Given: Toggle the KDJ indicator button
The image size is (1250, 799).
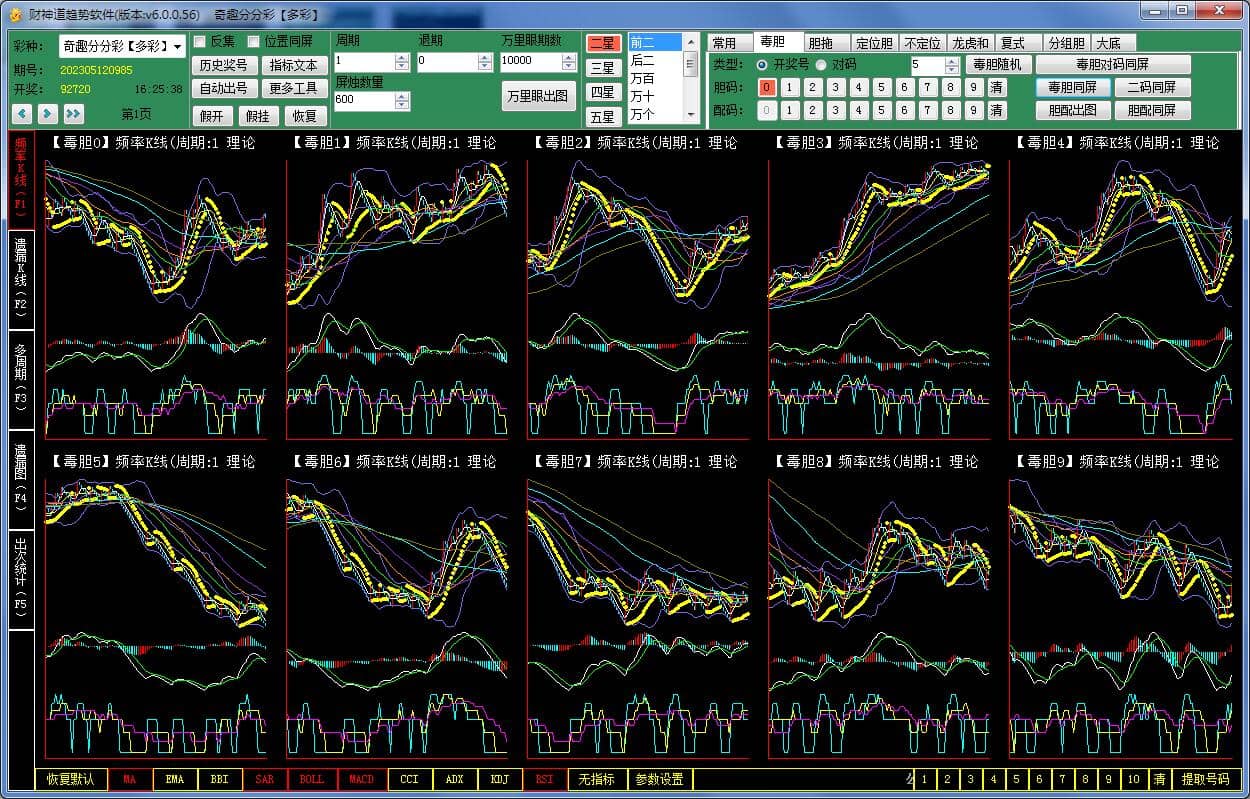Looking at the screenshot, I should click(498, 779).
